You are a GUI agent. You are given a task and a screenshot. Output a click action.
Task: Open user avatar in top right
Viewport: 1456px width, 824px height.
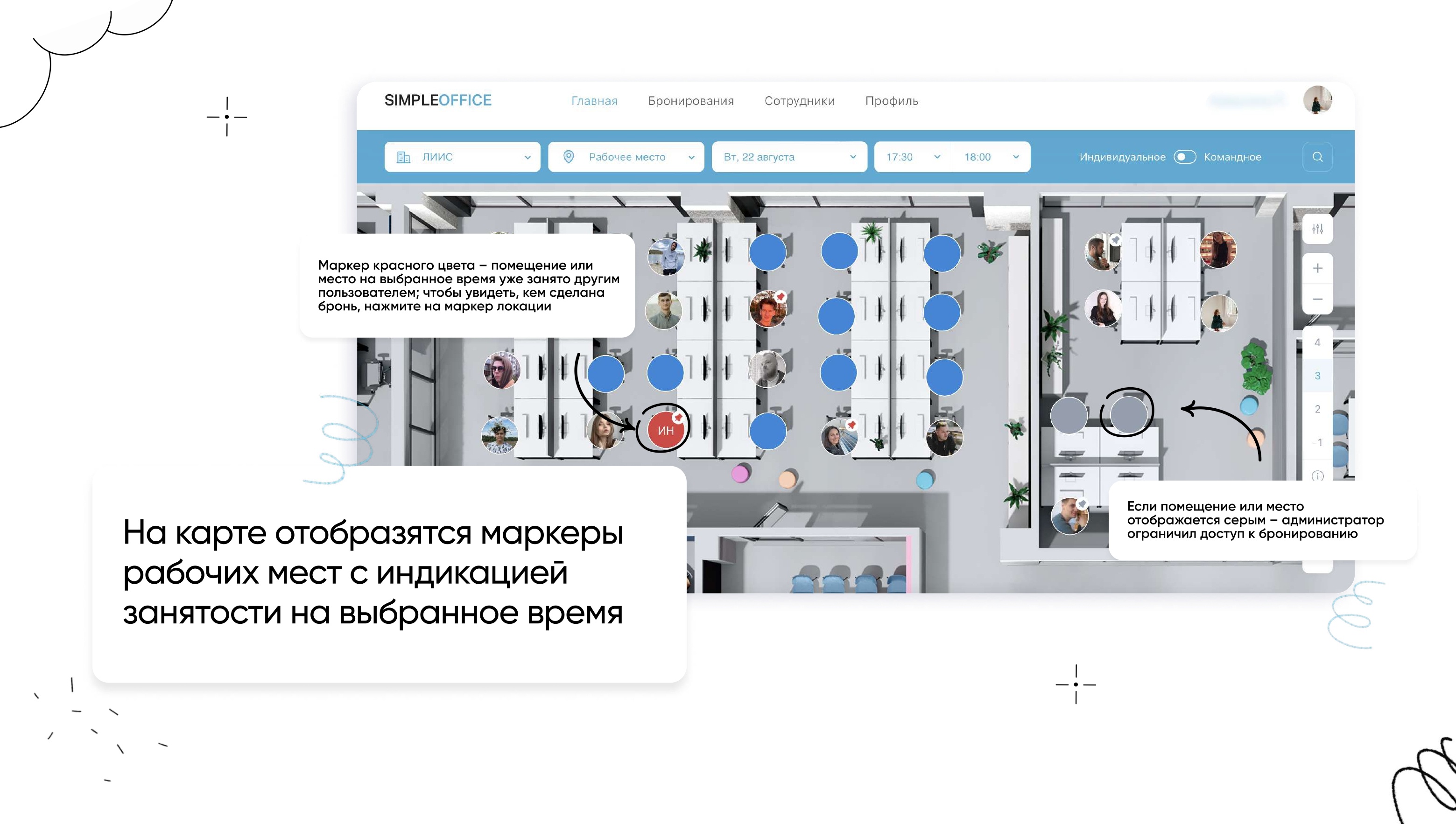tap(1317, 100)
